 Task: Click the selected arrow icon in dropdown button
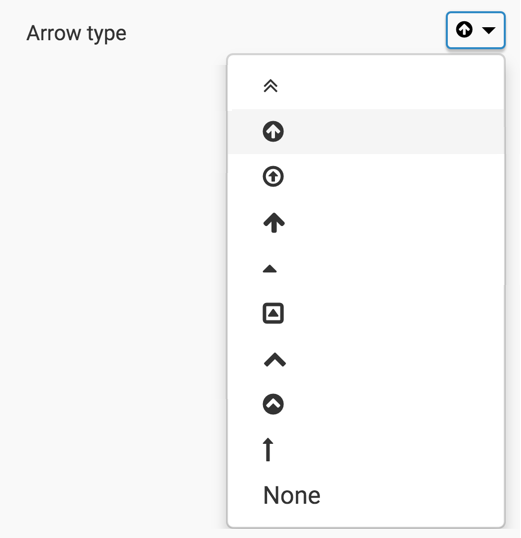464,30
